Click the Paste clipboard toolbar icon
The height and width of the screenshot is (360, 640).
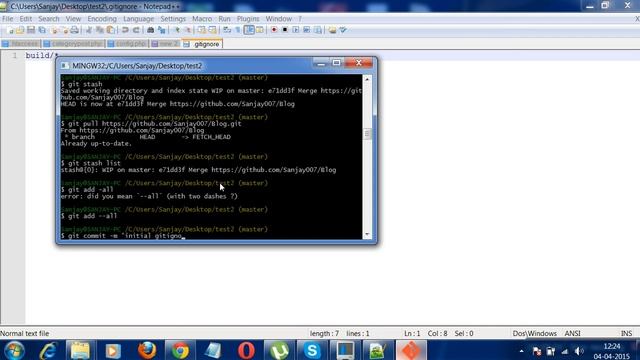[110, 30]
